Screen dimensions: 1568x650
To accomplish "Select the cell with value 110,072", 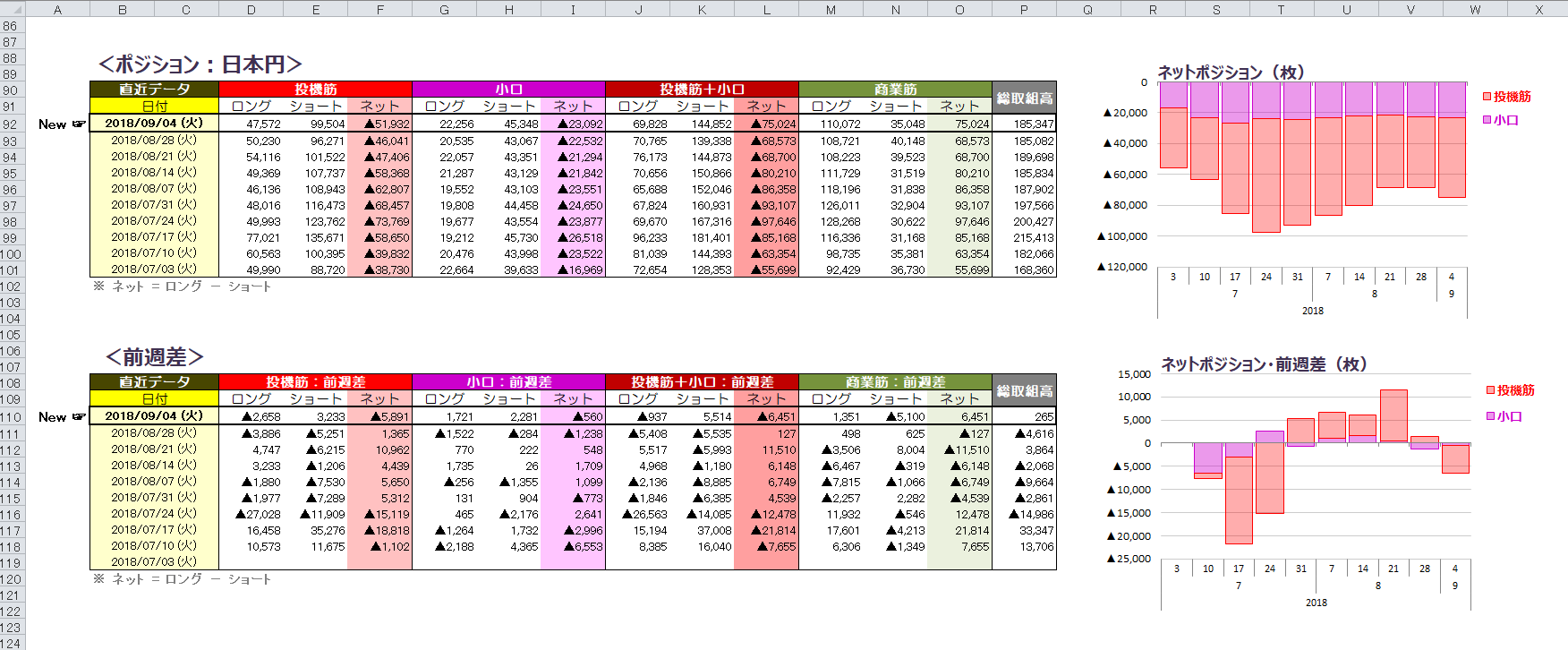I will tap(831, 124).
